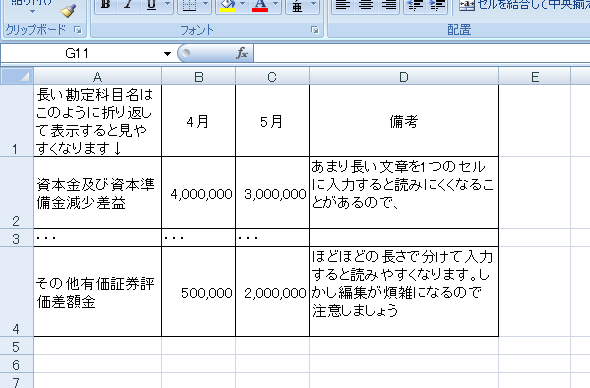Click merge and center cells button
The height and width of the screenshot is (388, 590).
pos(523,5)
